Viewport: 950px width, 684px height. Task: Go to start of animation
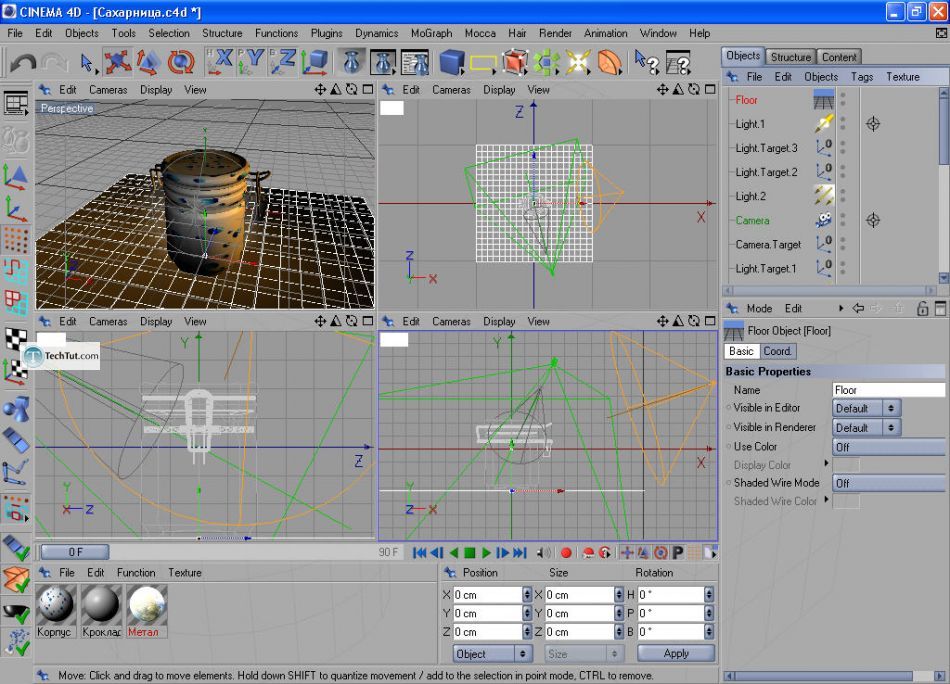[419, 553]
